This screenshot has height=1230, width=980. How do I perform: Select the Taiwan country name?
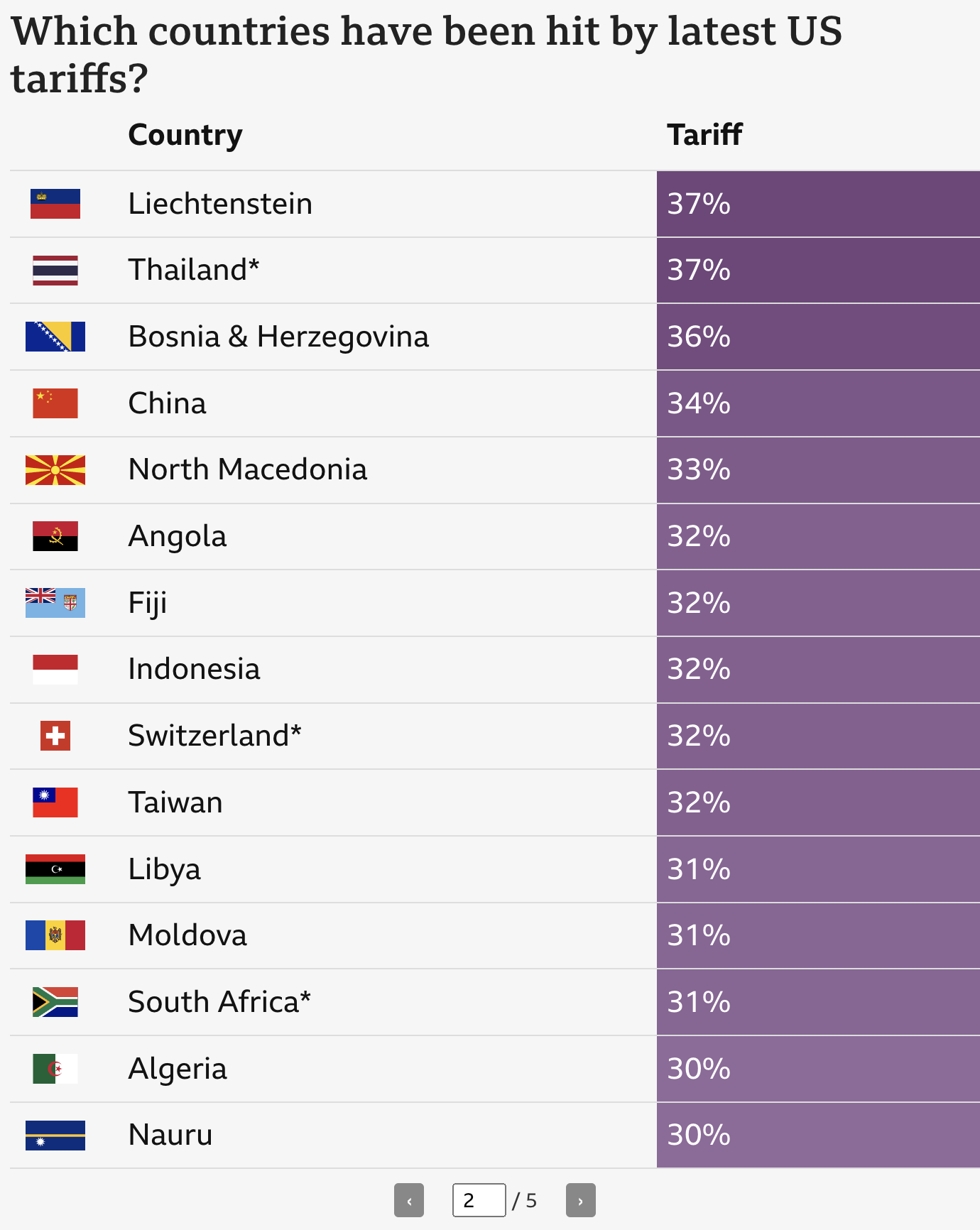click(175, 802)
